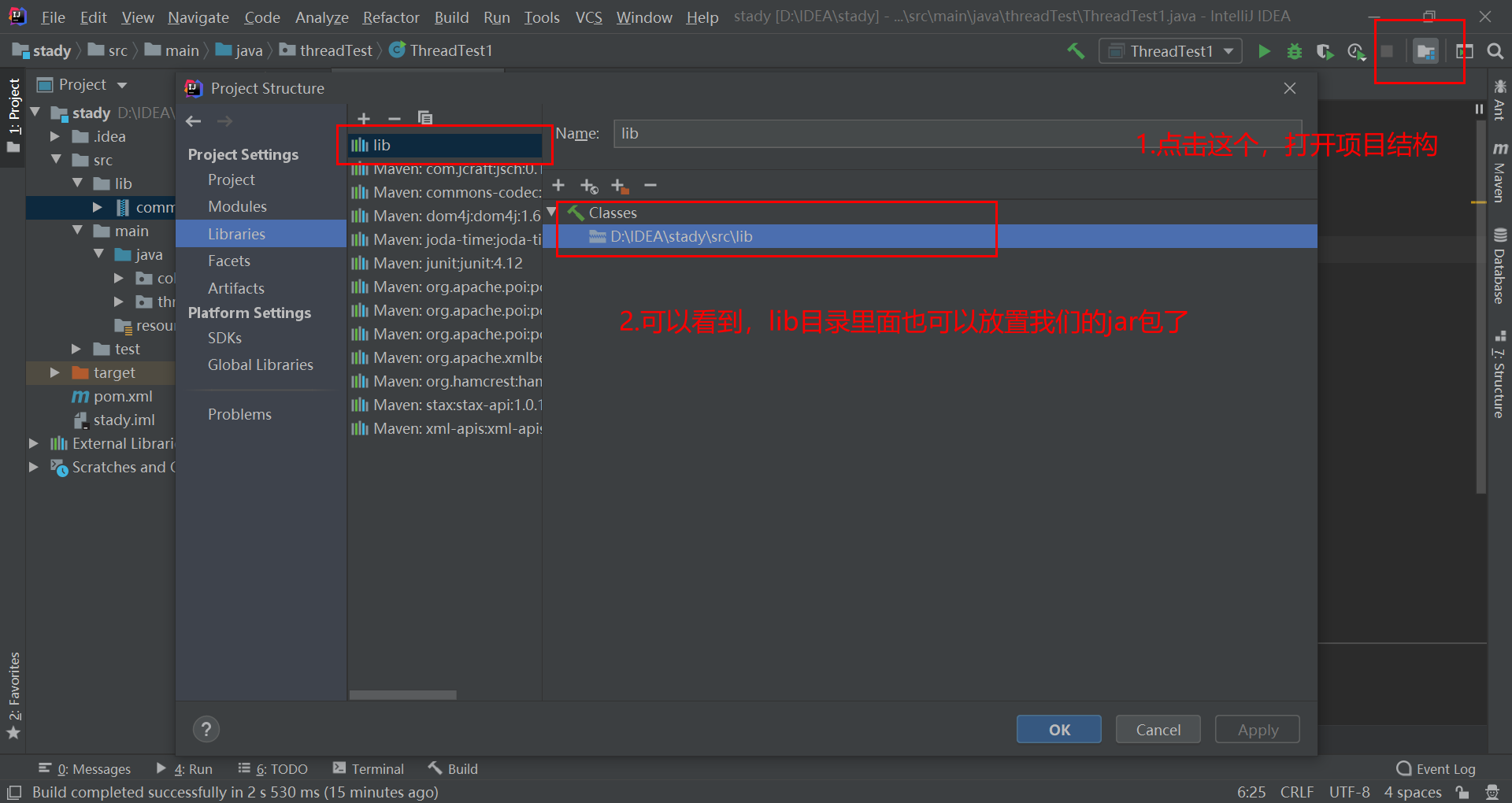Navigate back arrow in Project Structure

coord(194,121)
